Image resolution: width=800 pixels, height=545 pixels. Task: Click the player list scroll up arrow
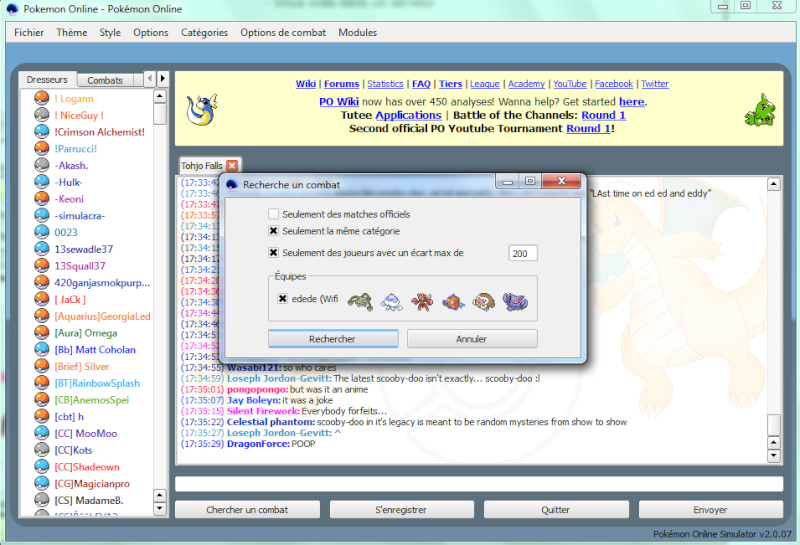[x=160, y=96]
